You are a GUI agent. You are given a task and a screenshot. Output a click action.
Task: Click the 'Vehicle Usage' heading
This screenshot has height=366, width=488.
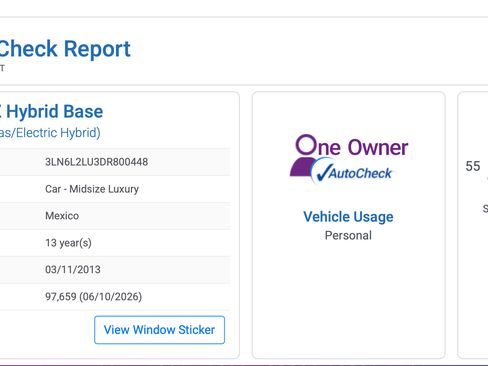(x=348, y=217)
